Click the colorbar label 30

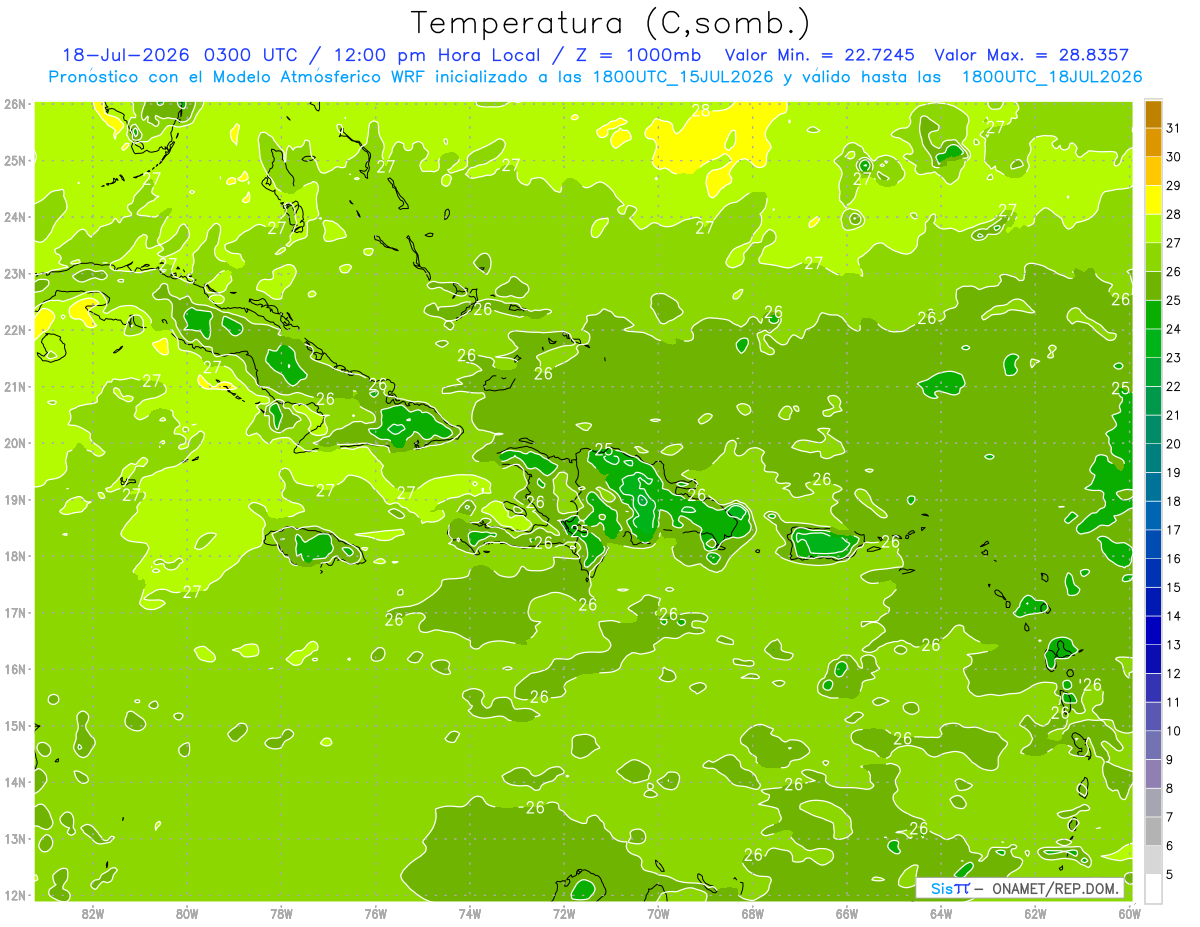1174,157
